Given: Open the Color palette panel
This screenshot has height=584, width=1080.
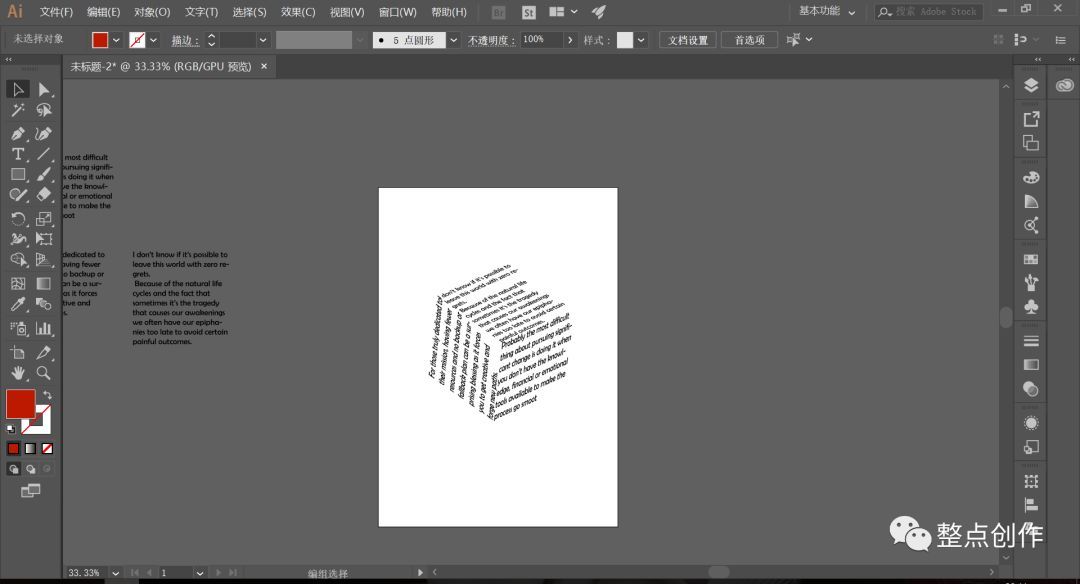Looking at the screenshot, I should [1031, 177].
